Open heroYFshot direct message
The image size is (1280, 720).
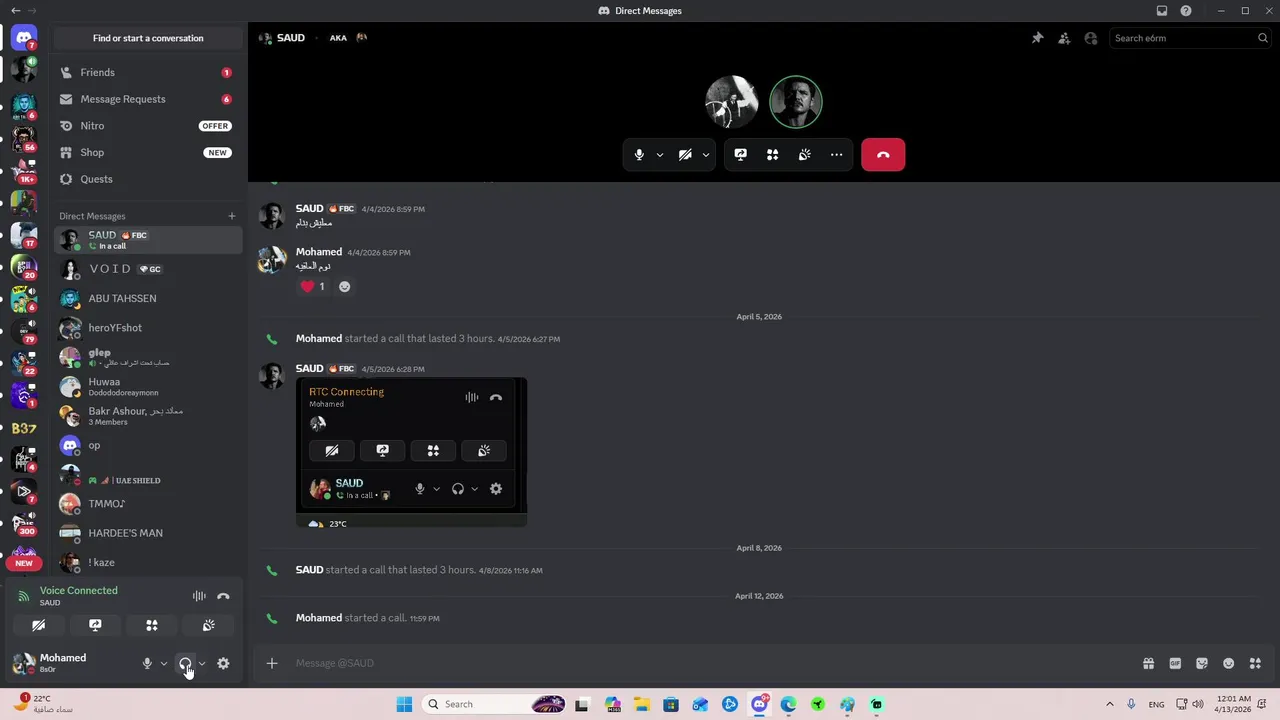point(147,327)
